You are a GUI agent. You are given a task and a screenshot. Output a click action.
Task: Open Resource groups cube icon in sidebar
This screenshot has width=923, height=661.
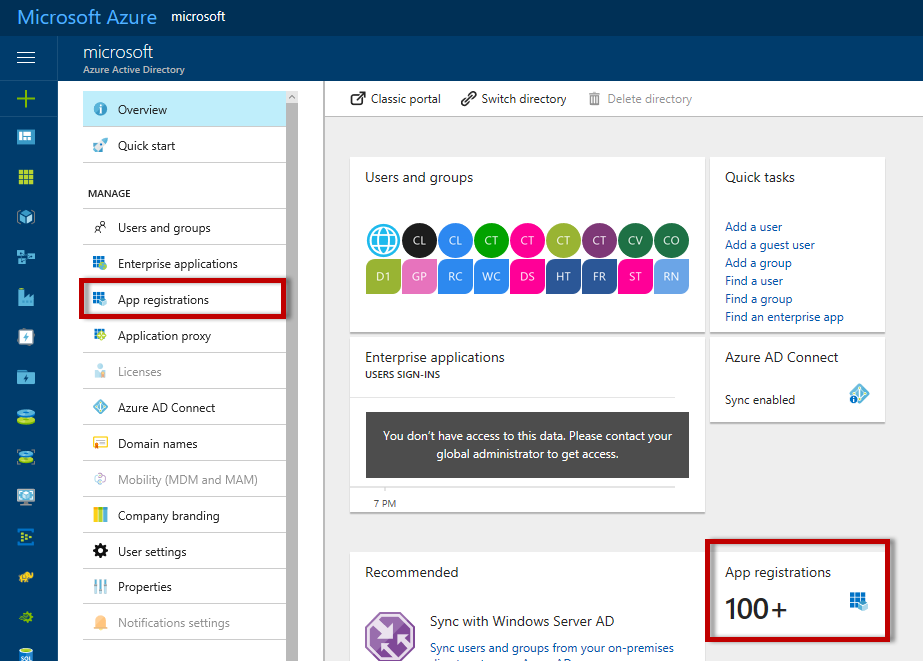click(x=26, y=217)
